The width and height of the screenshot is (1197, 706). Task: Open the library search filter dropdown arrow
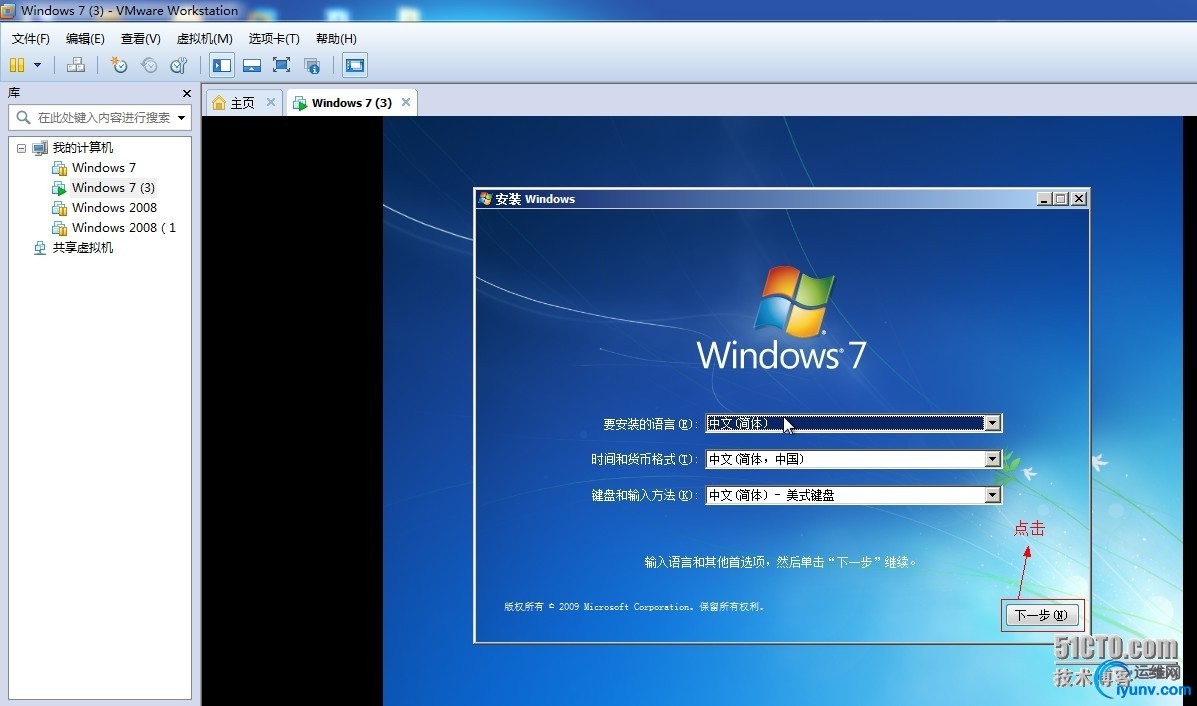[x=182, y=118]
